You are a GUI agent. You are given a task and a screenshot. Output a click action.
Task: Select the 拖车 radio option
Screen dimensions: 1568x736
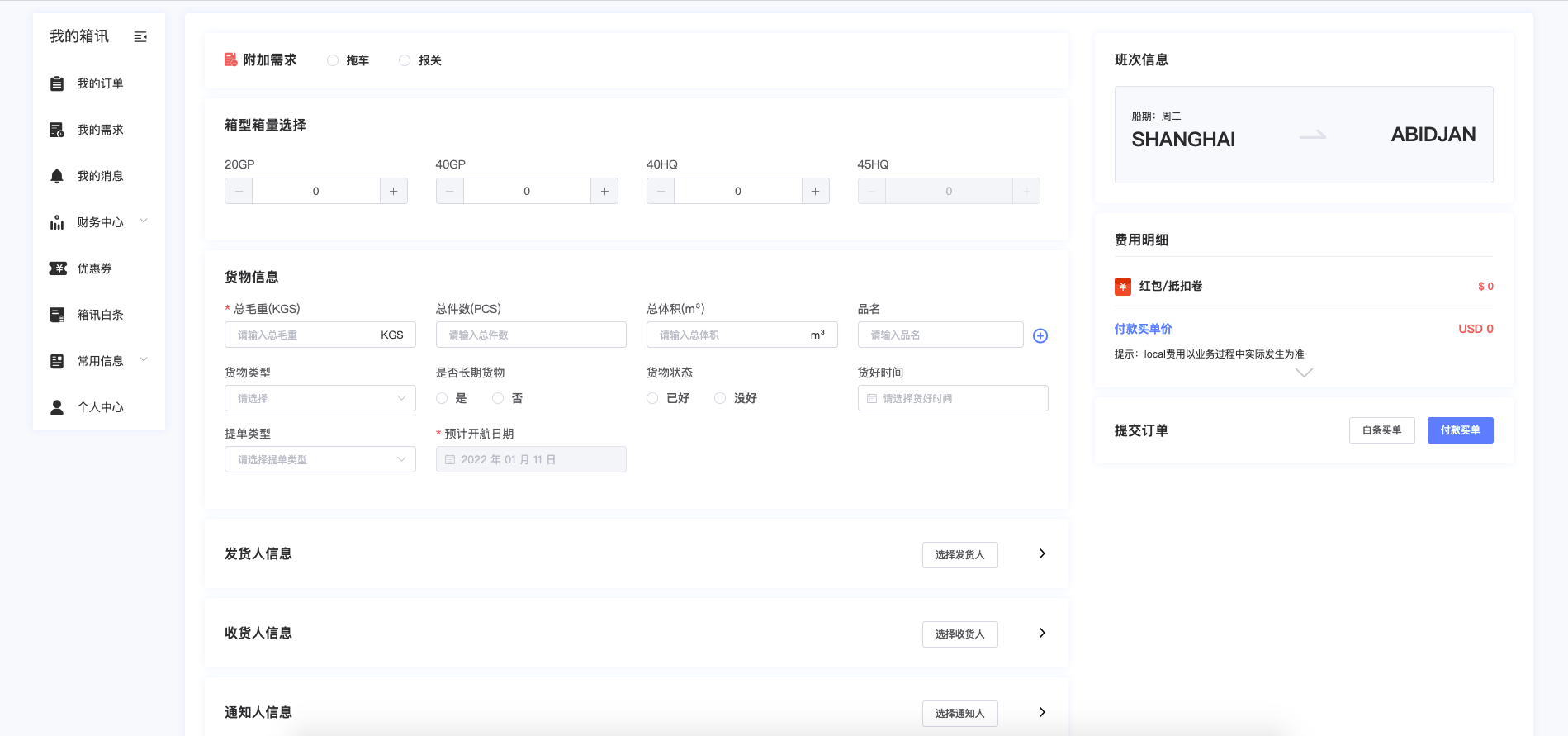click(333, 60)
